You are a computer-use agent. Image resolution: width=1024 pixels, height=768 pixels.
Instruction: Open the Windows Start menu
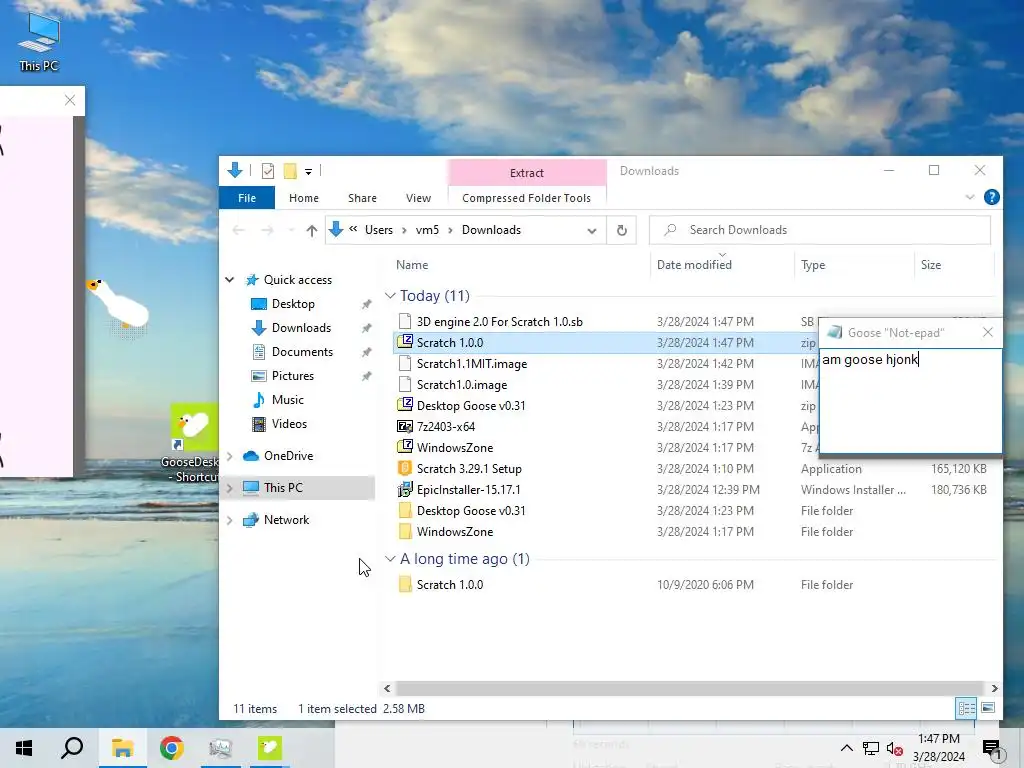24,748
